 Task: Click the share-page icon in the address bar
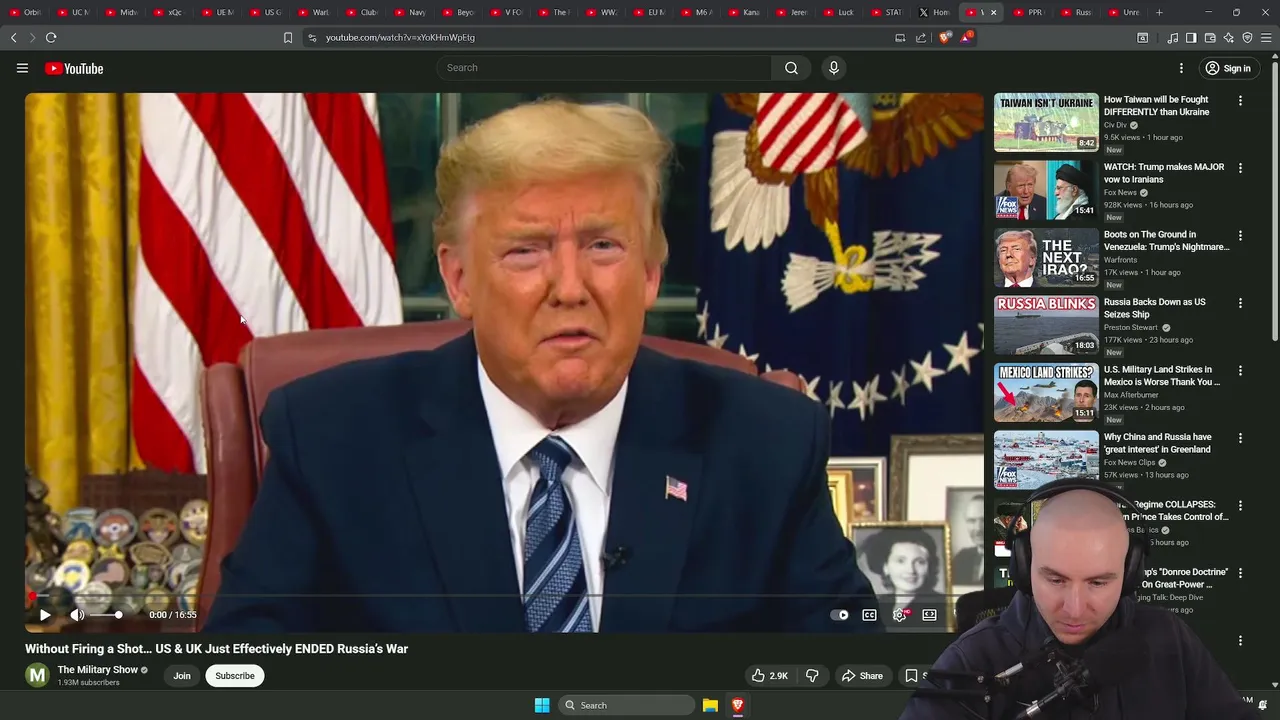point(921,37)
